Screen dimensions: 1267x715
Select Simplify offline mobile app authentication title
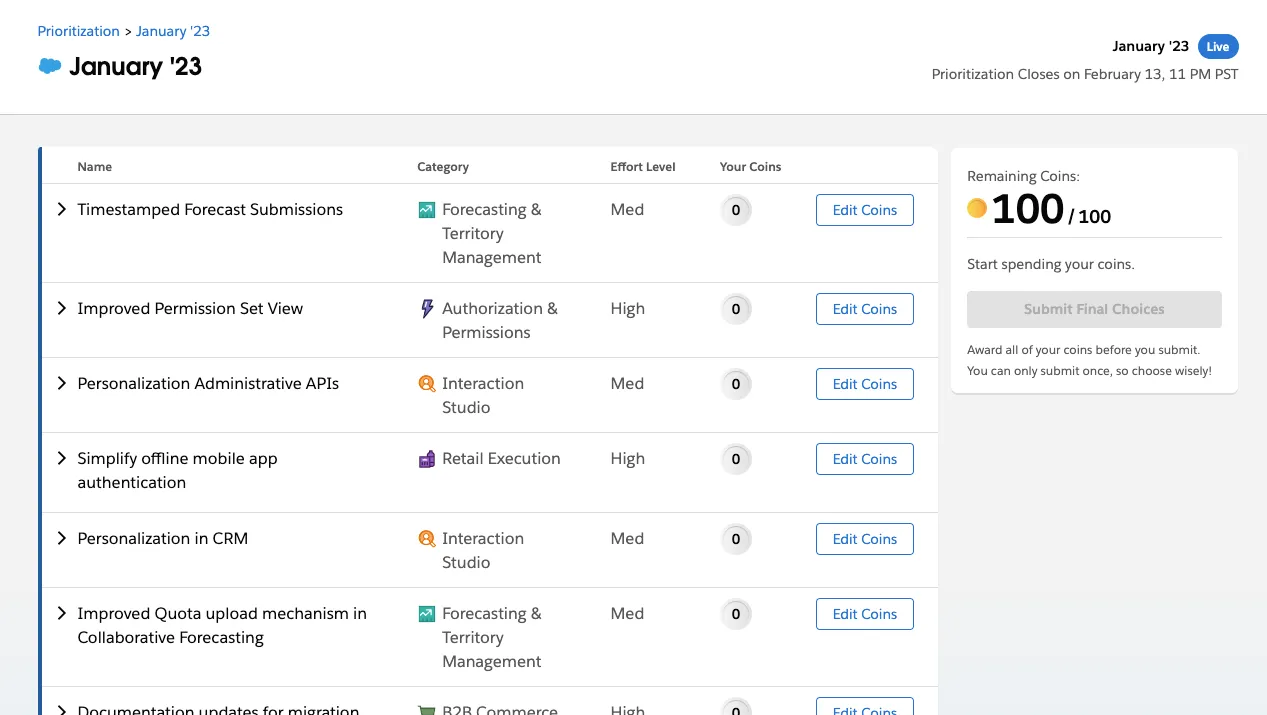click(178, 471)
